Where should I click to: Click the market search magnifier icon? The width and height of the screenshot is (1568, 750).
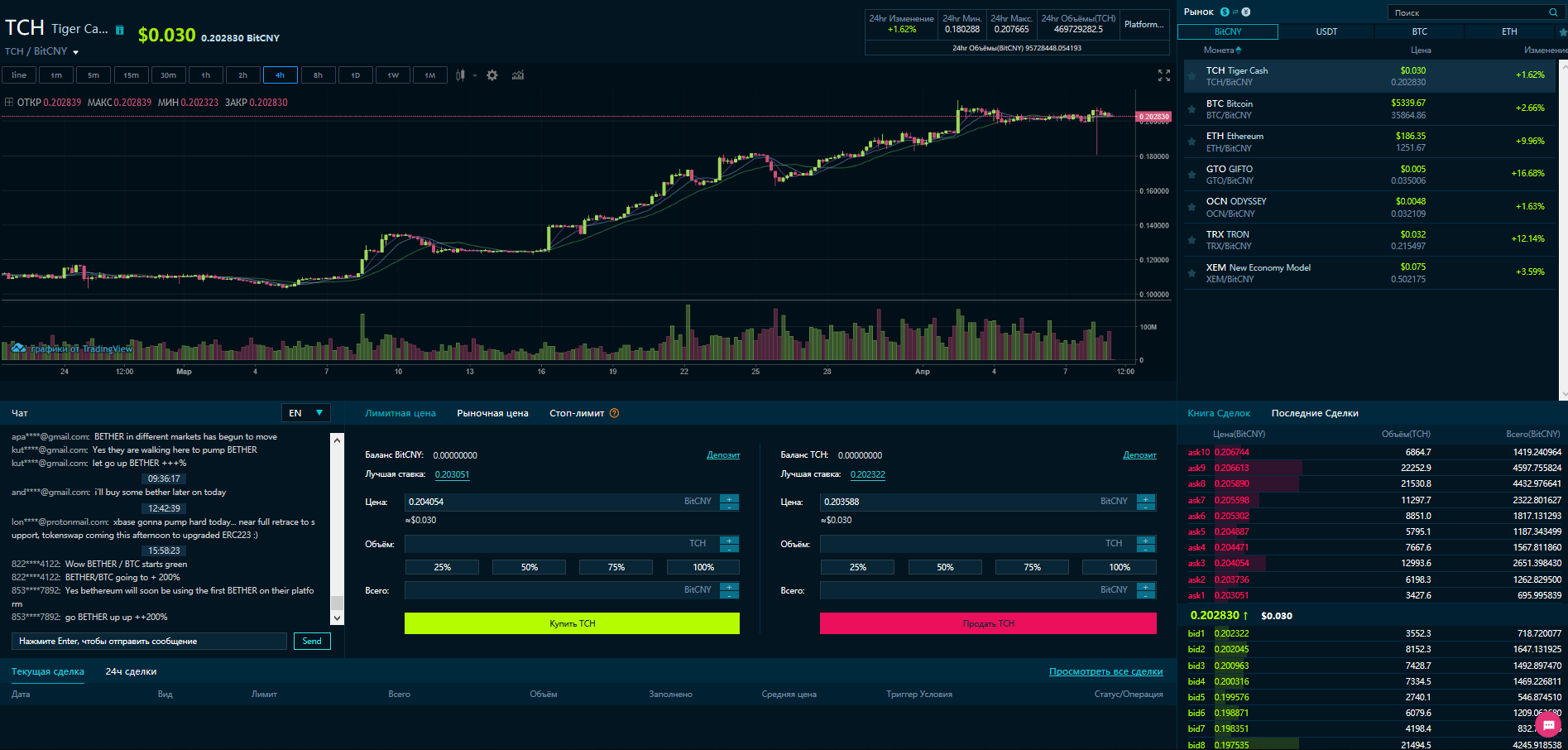tap(1552, 12)
